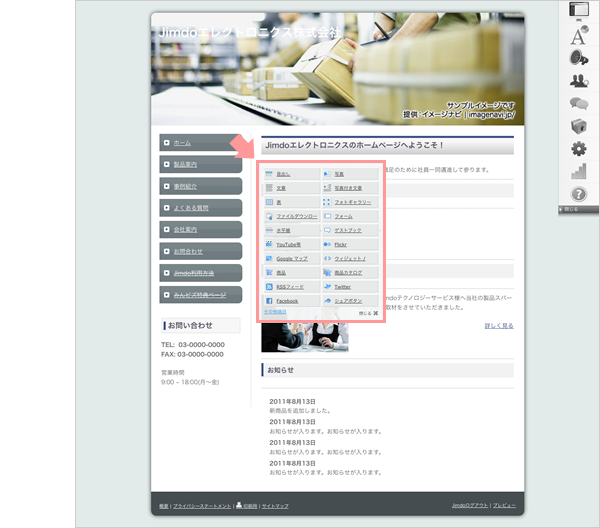Open the みんビズ特典ページ navigation item
This screenshot has width=600, height=528.
click(x=201, y=295)
